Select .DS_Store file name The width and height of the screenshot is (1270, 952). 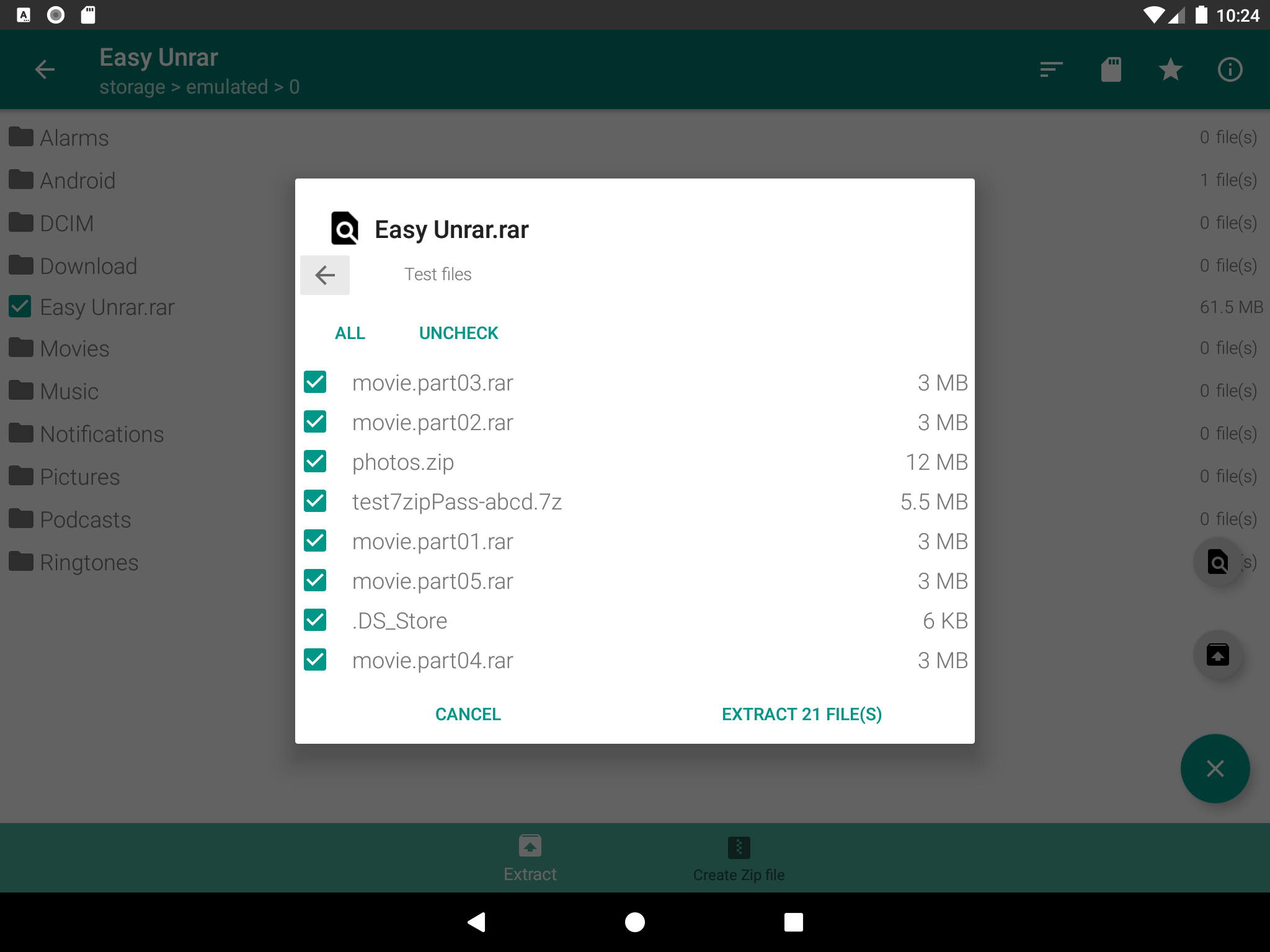pyautogui.click(x=399, y=621)
